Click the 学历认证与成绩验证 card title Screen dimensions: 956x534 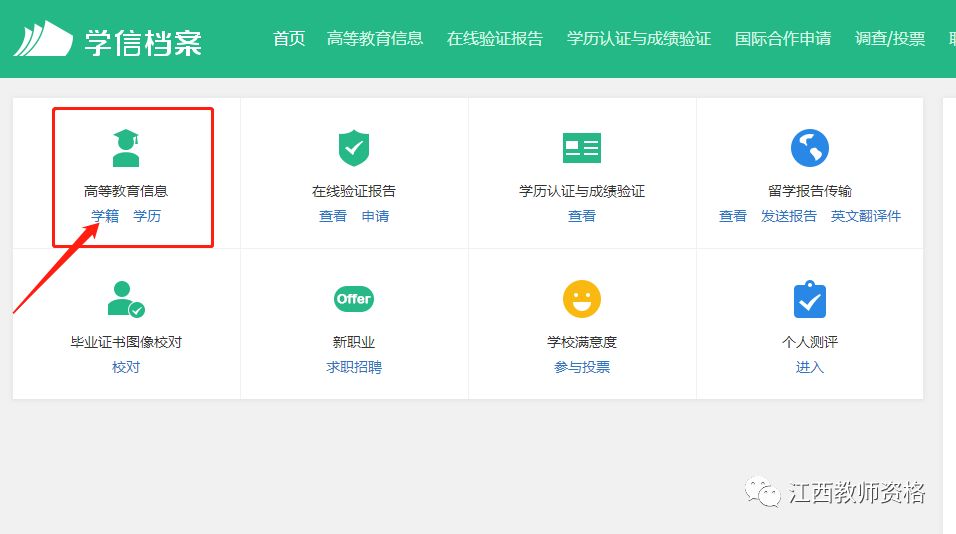582,191
